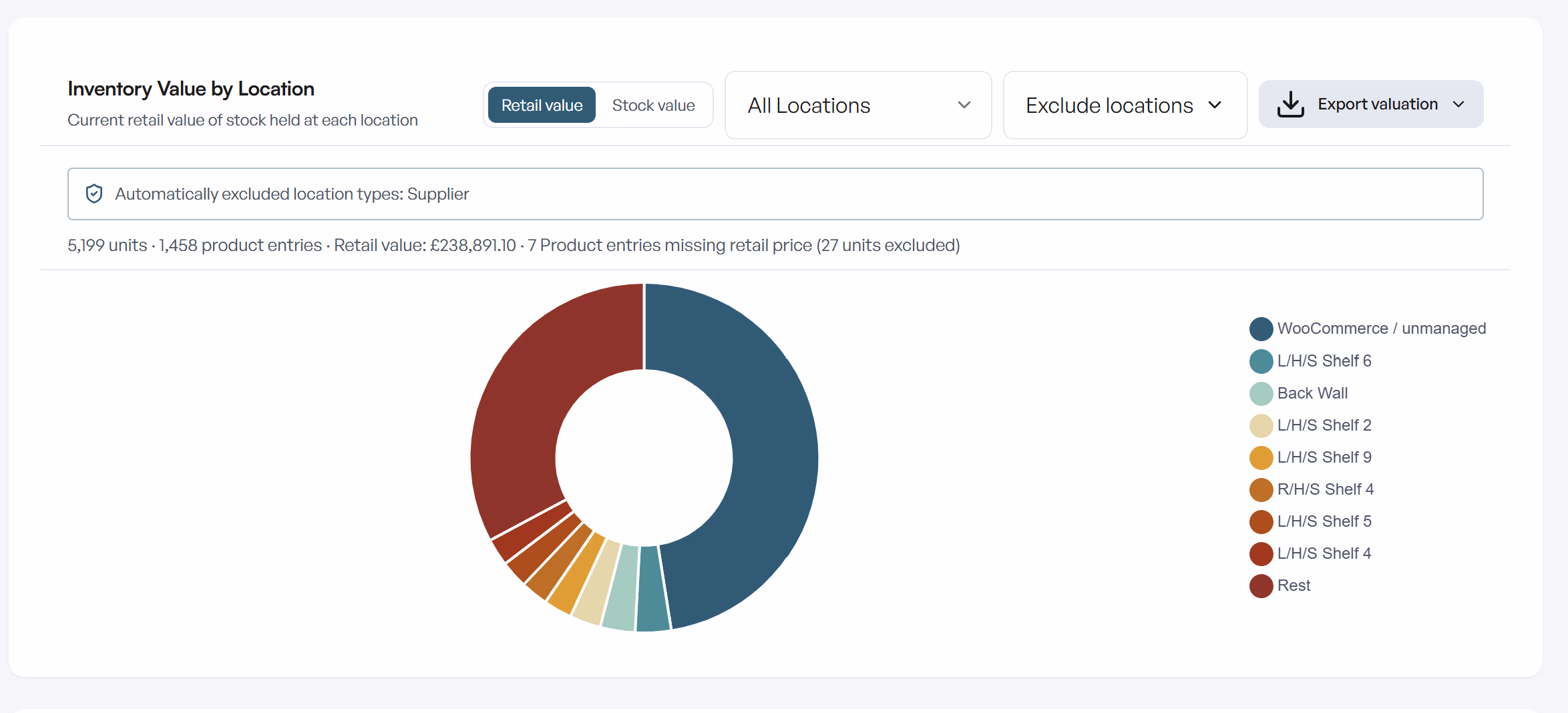Screen dimensions: 1568x713
Task: Open the Exclude locations dropdown
Action: (x=1125, y=105)
